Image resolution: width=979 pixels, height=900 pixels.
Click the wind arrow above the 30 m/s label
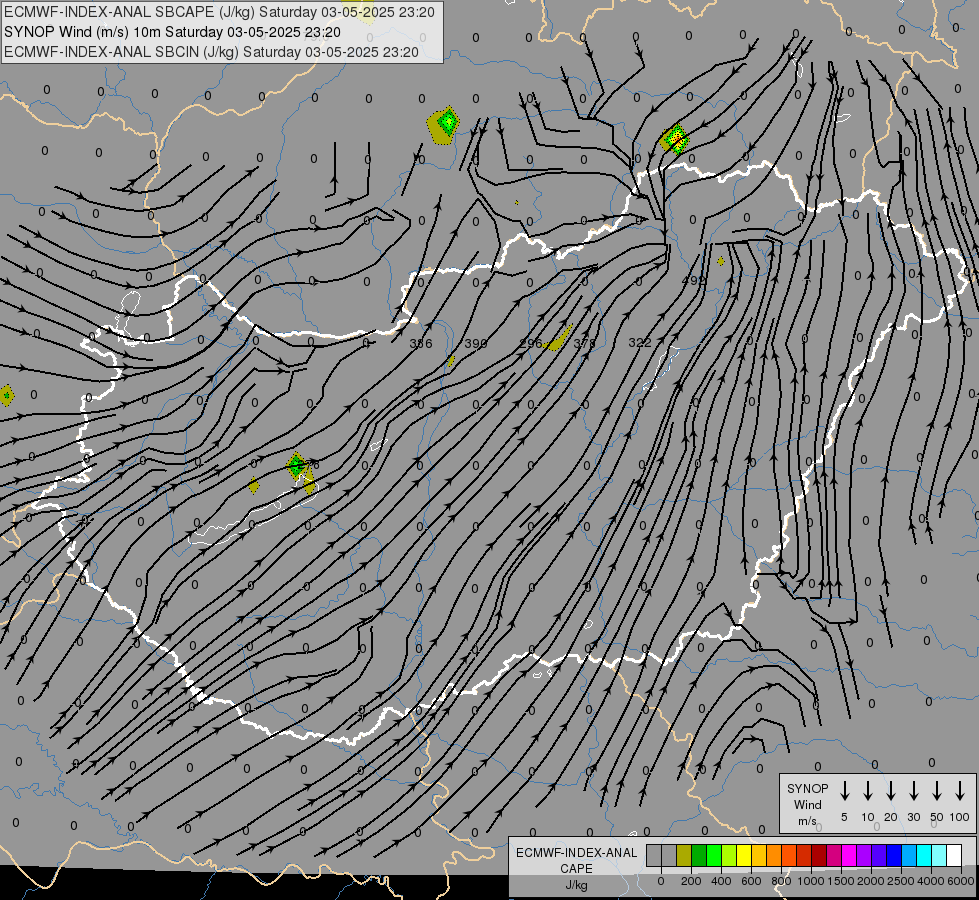pyautogui.click(x=914, y=791)
